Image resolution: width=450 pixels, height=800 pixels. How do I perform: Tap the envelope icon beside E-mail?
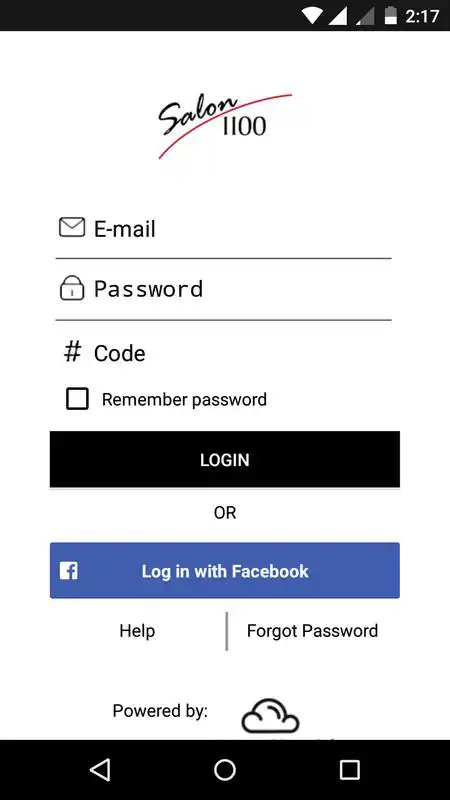72,228
